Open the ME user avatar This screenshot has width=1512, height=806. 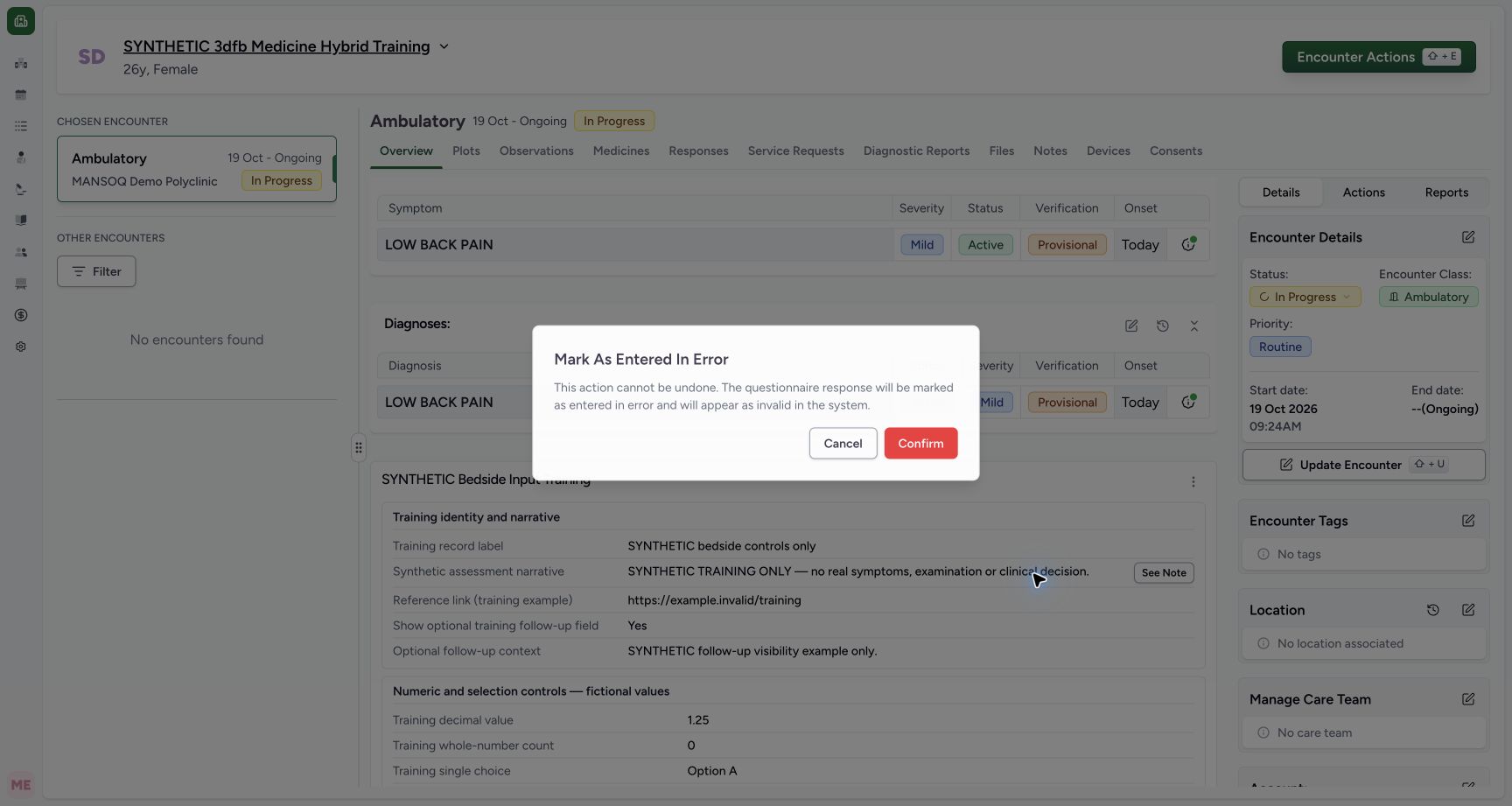[21, 785]
